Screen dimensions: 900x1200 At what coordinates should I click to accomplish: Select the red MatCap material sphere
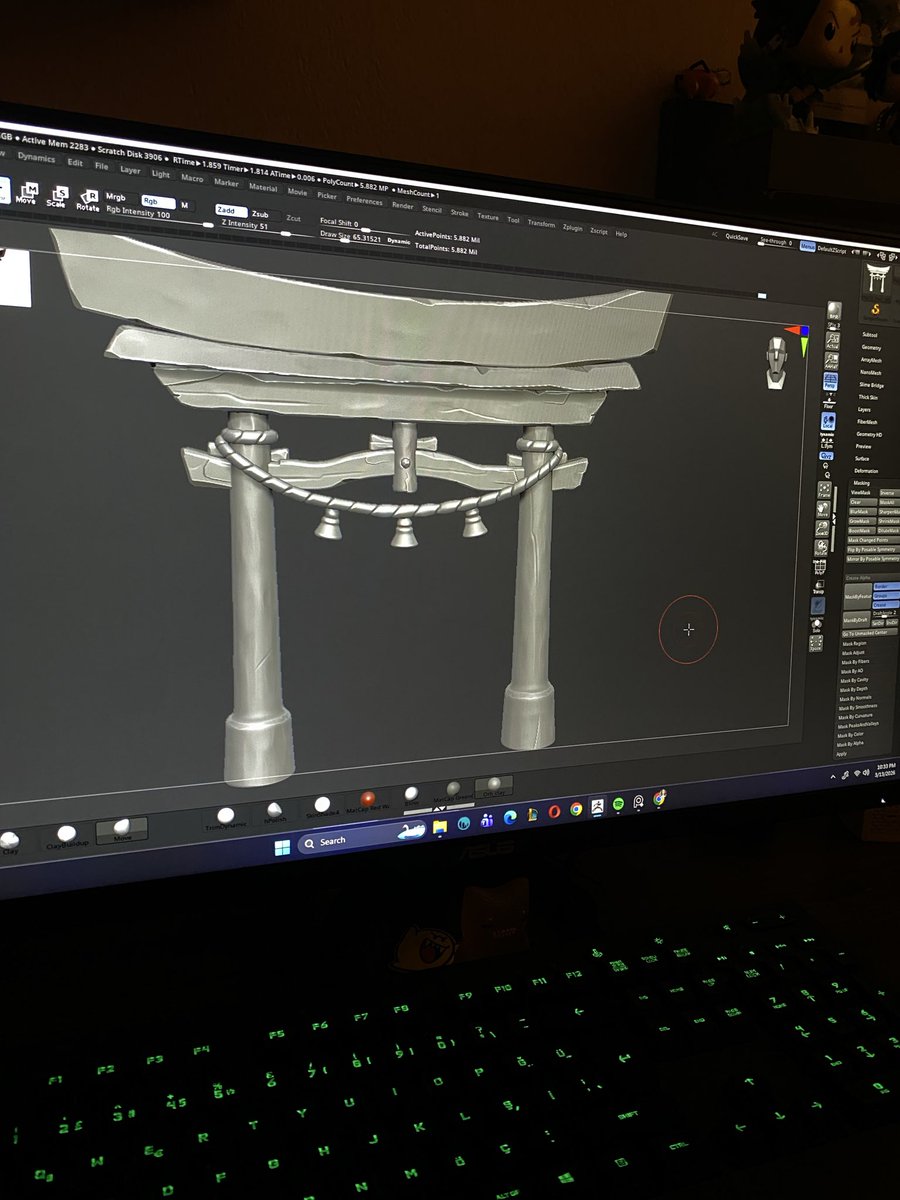tap(369, 801)
